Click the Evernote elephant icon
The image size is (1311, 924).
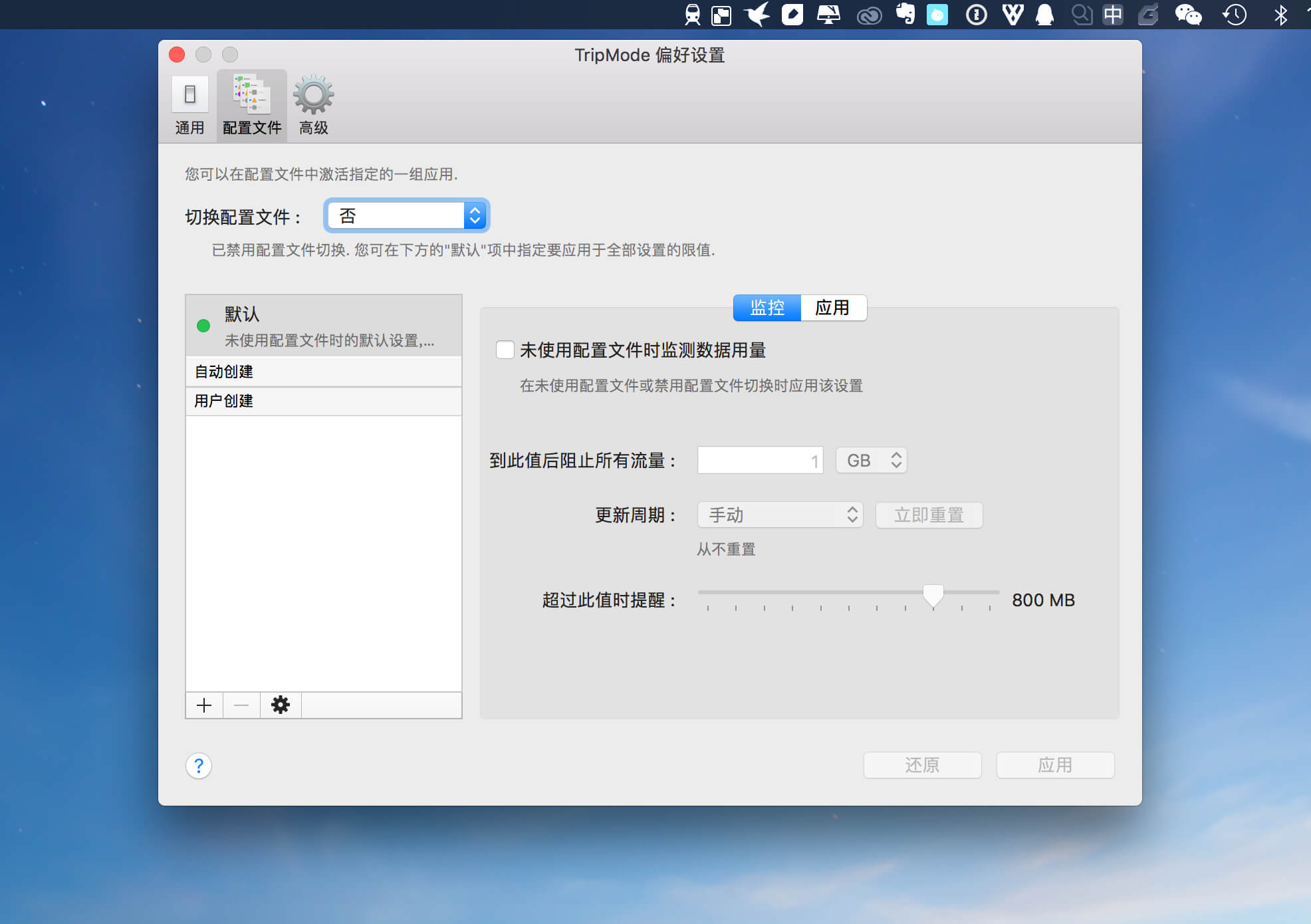(x=905, y=15)
